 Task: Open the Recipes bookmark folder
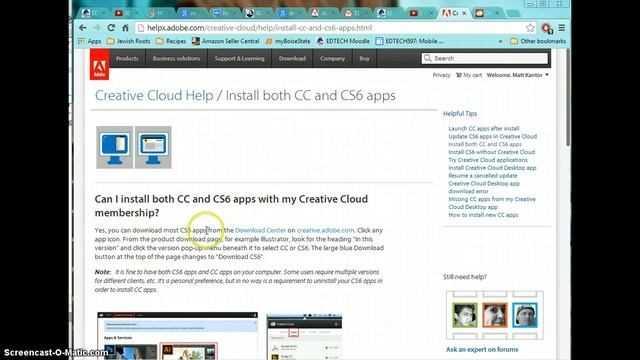(x=171, y=41)
